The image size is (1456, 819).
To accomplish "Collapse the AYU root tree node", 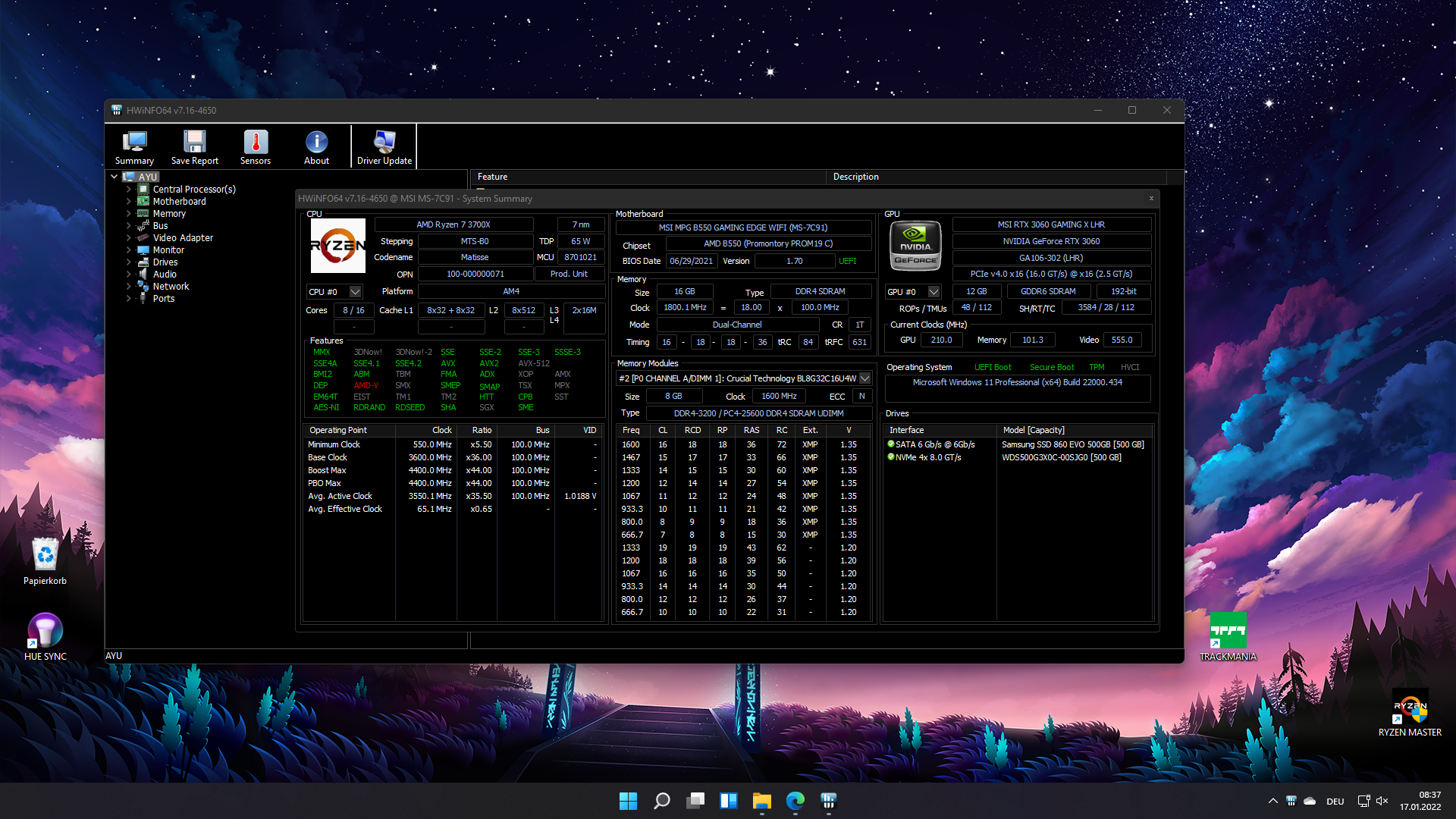I will (115, 177).
